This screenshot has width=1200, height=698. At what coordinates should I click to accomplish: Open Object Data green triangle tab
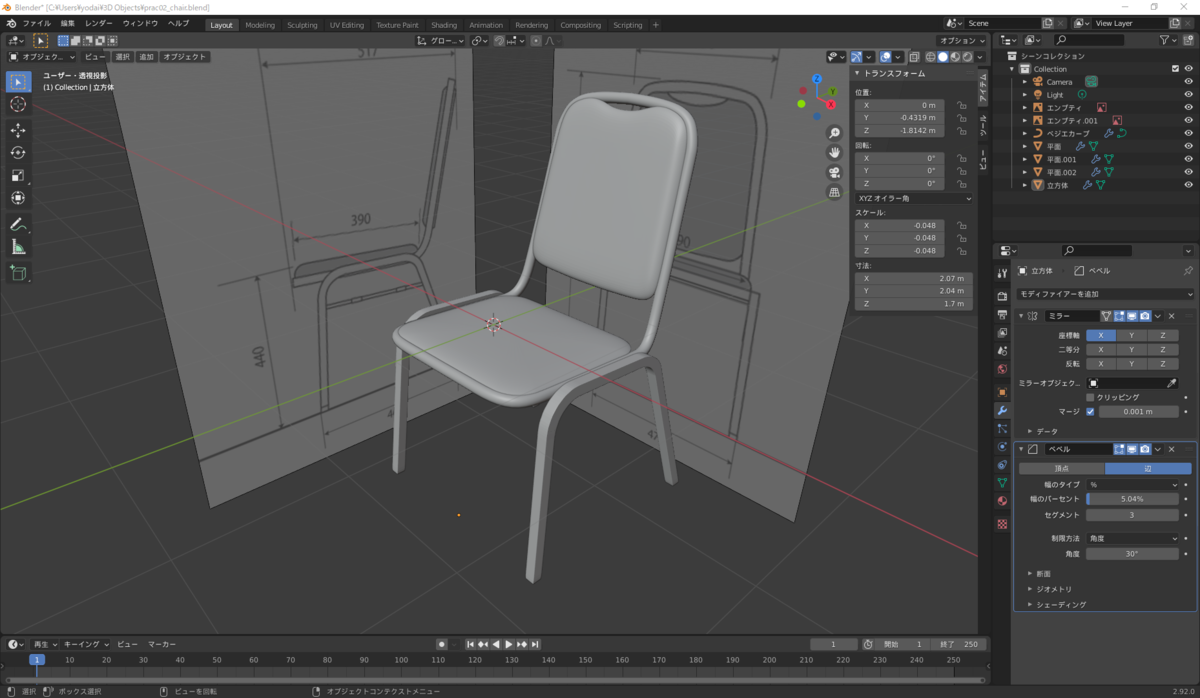pos(1002,482)
